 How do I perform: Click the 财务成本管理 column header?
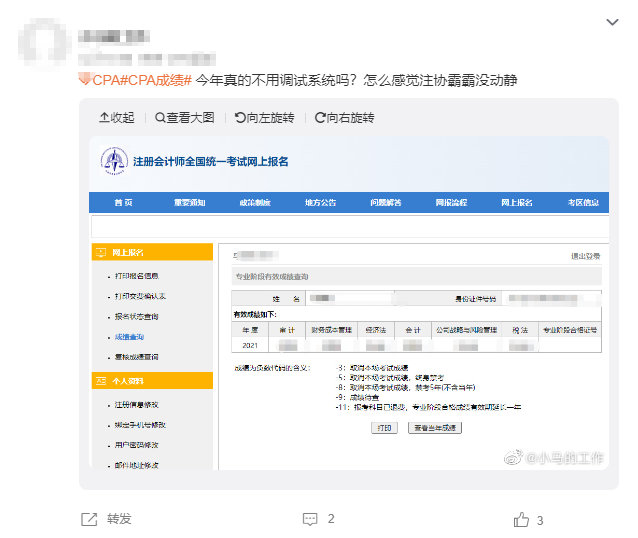pos(331,330)
